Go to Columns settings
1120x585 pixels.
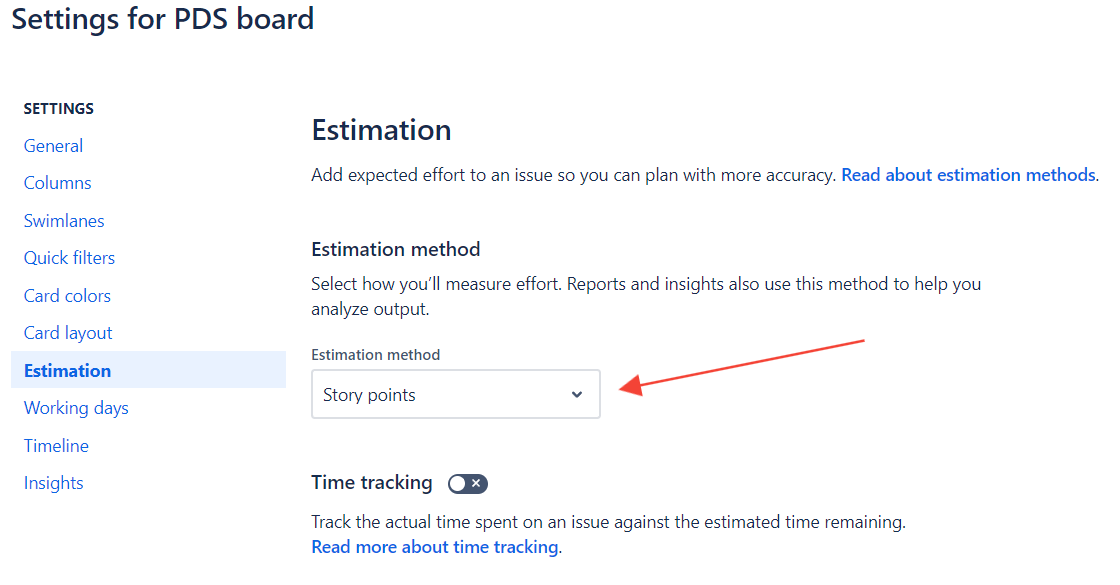tap(58, 183)
